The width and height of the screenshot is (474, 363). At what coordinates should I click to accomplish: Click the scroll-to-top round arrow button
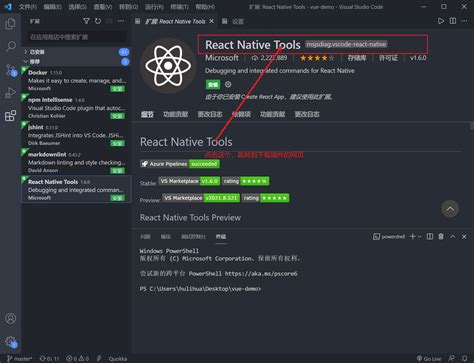click(450, 209)
